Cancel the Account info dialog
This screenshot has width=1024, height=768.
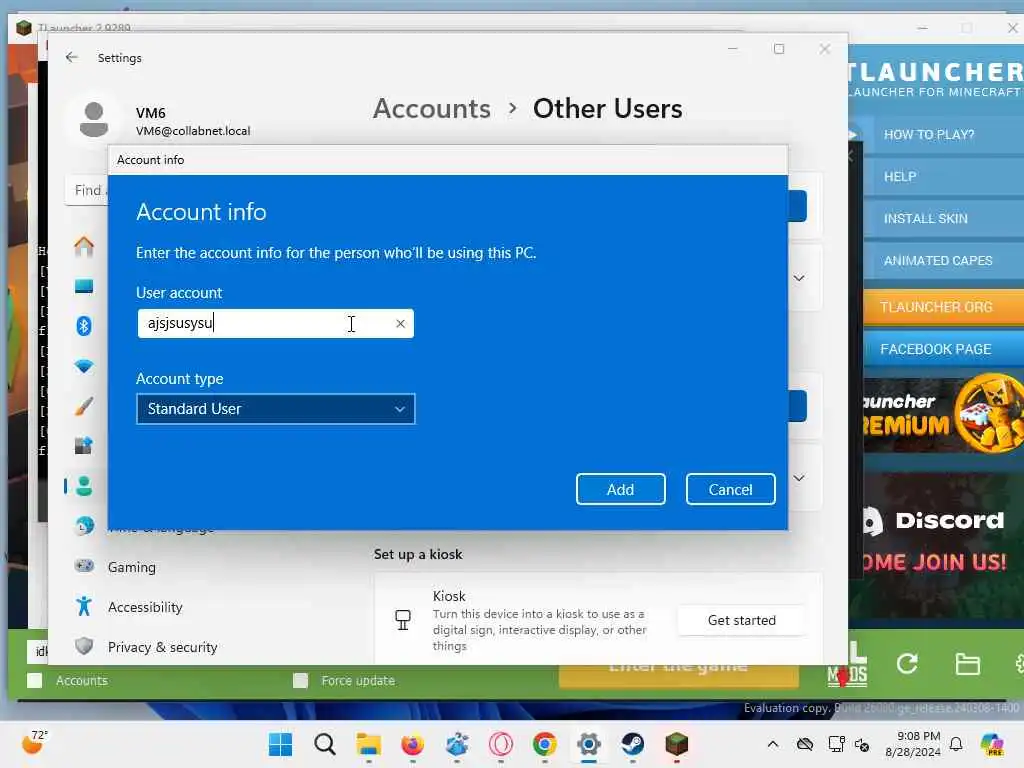click(x=730, y=489)
